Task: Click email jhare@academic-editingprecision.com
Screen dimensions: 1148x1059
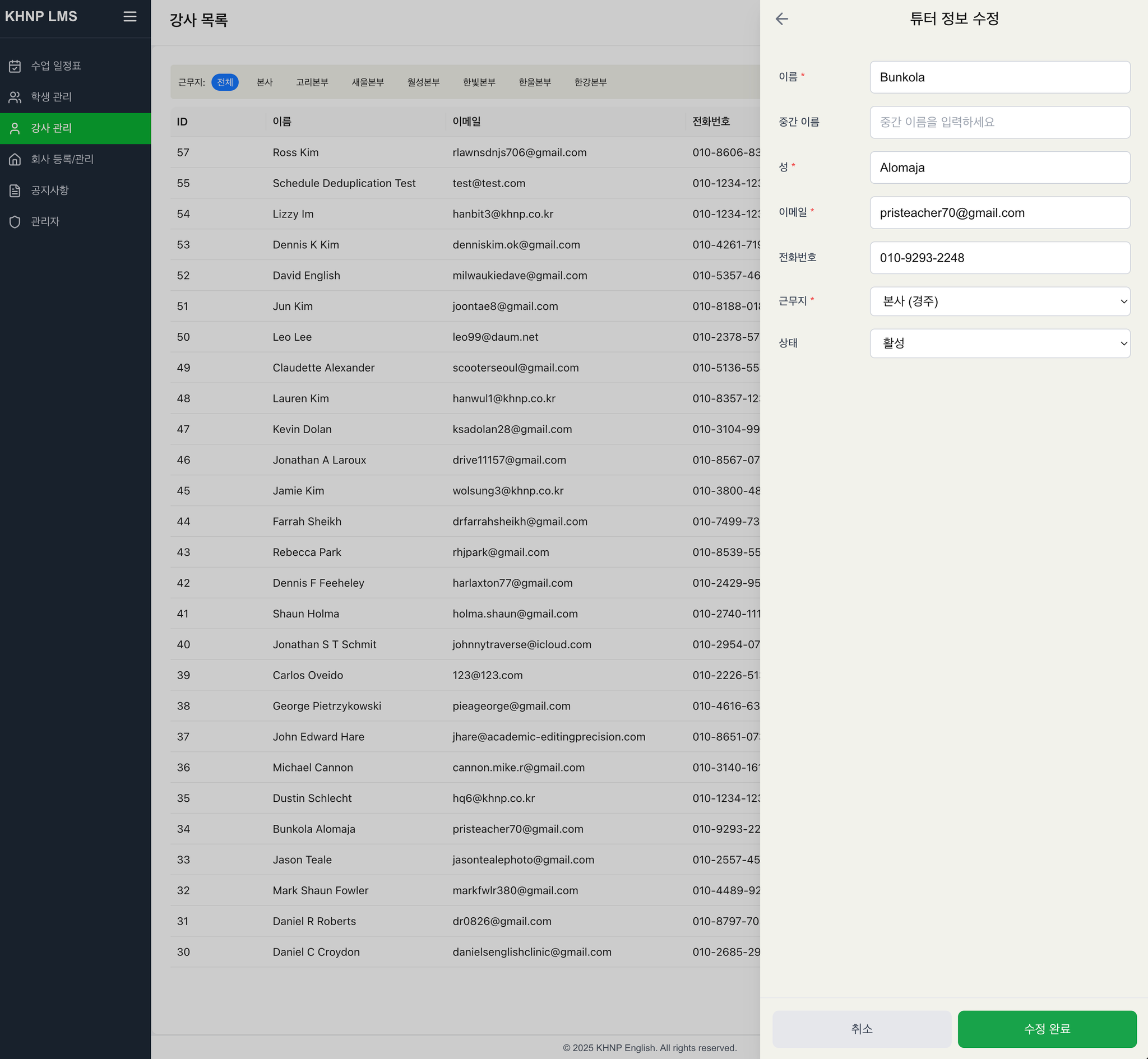Action: 549,737
